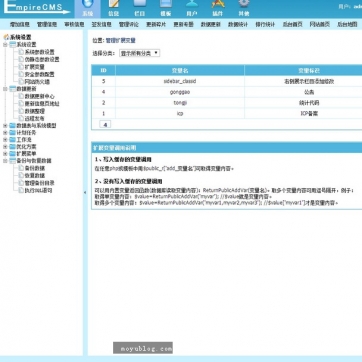Click the icp variable name cell
This screenshot has height=362, width=362.
pyautogui.click(x=180, y=113)
